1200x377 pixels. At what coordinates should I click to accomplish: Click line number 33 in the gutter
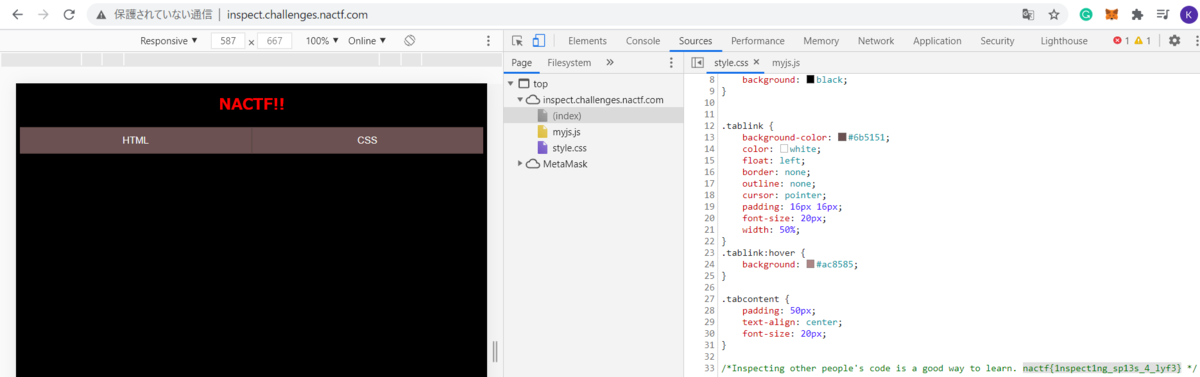point(710,368)
